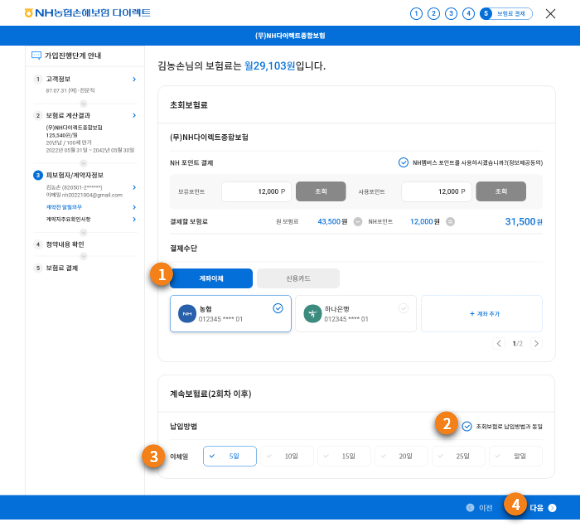Screen dimensions: 580x528
Task: Click the 43,500원 original premium value
Action: pyautogui.click(x=332, y=222)
